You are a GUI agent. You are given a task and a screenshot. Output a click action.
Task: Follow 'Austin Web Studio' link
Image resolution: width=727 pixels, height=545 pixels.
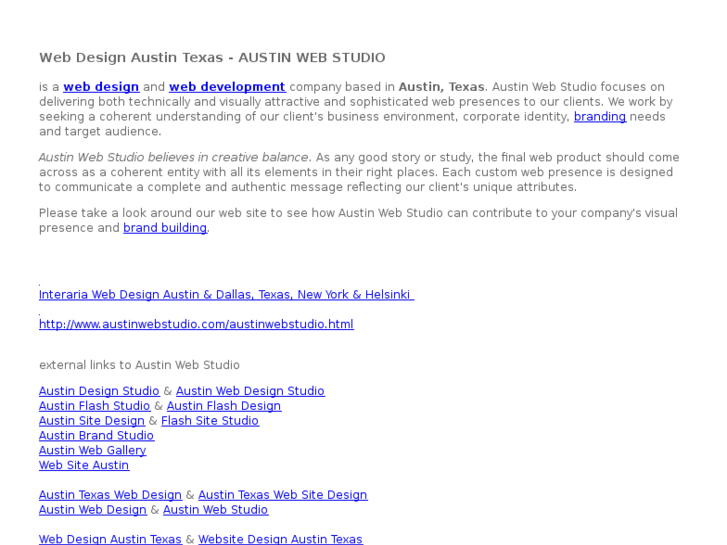click(216, 510)
